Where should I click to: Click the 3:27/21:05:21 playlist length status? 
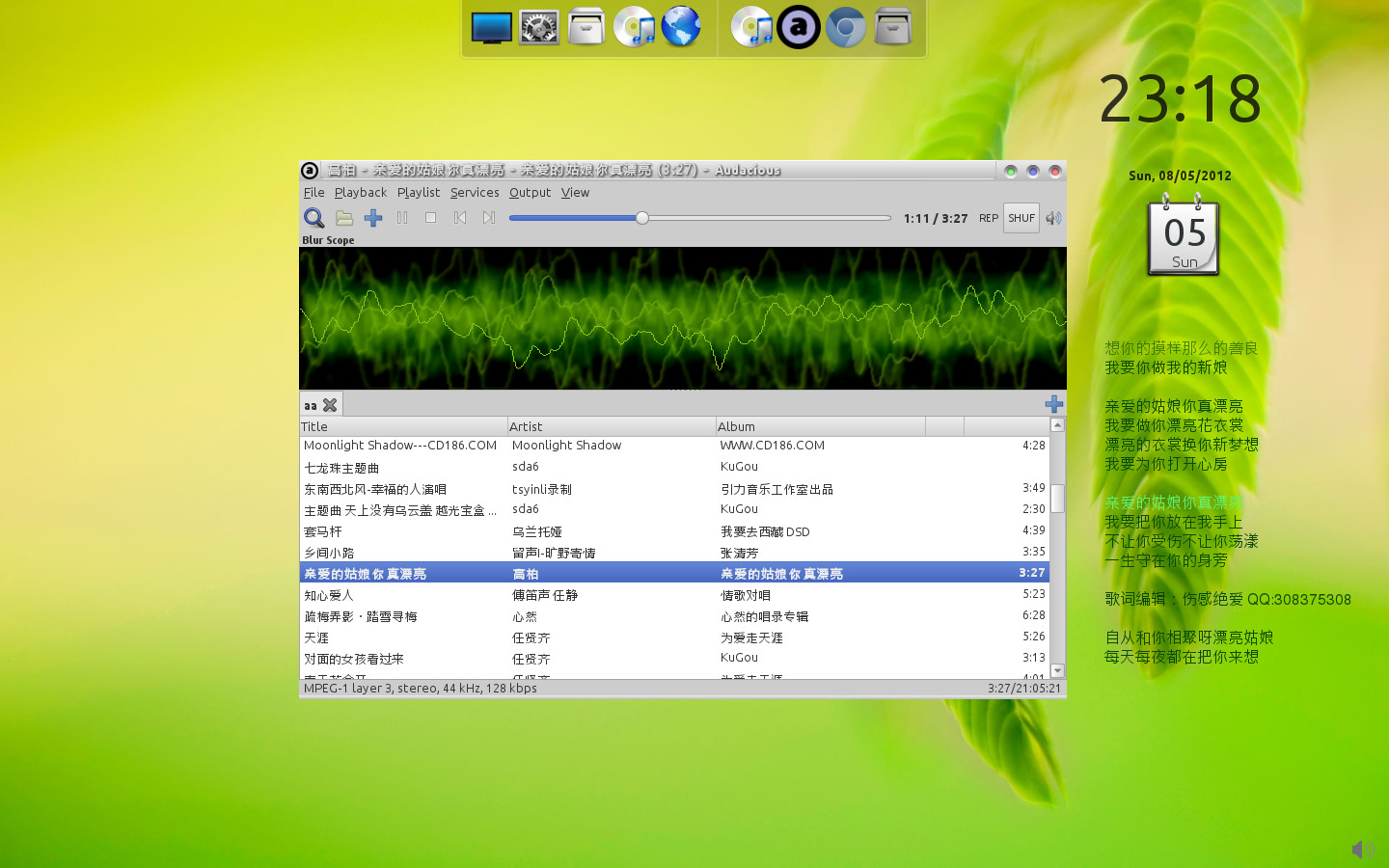[1024, 689]
